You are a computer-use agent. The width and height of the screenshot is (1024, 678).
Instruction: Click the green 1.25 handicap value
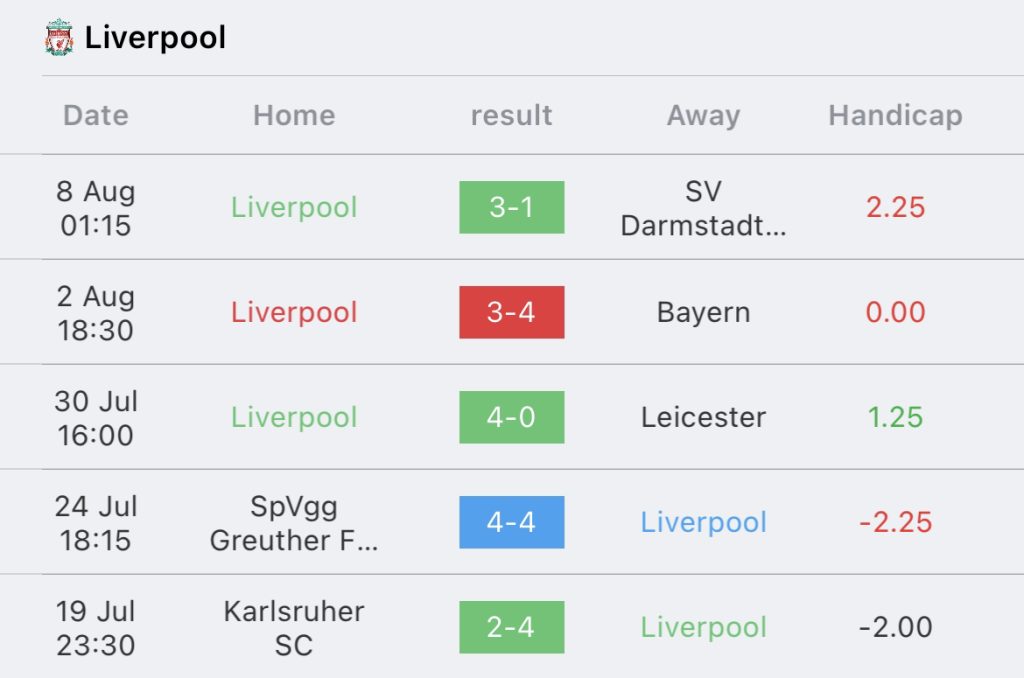(x=895, y=417)
